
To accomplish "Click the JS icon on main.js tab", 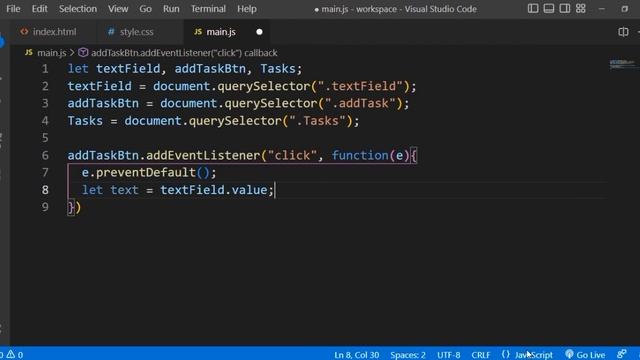I will tap(198, 31).
